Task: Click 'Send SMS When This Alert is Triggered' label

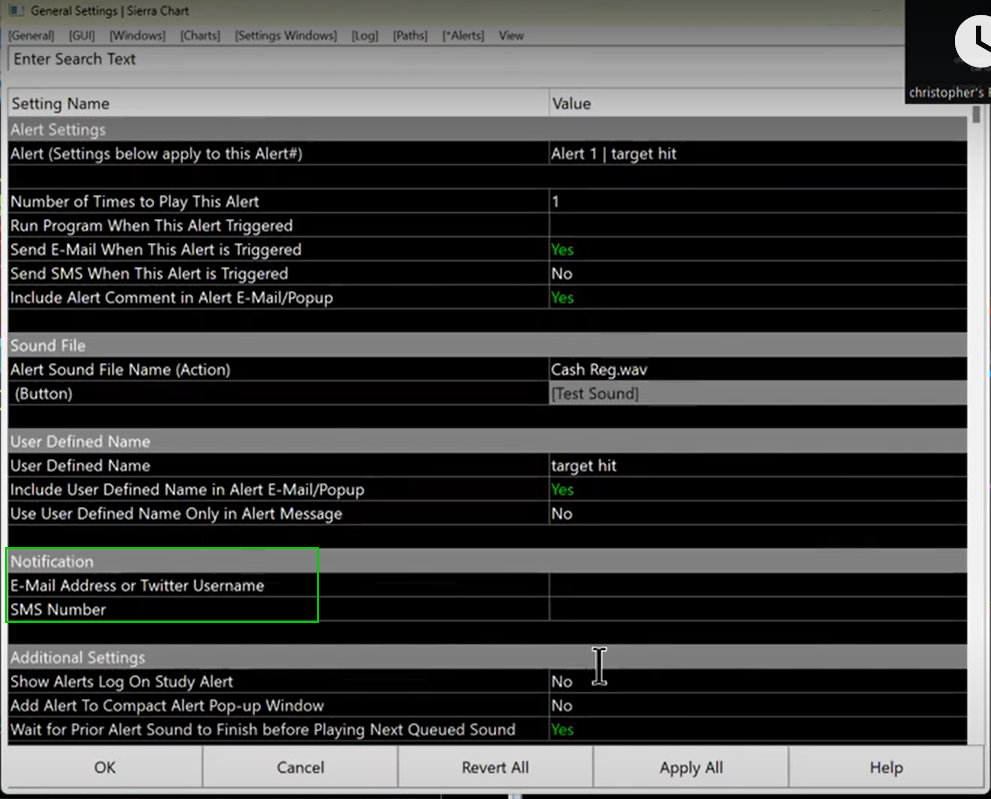Action: (x=149, y=274)
